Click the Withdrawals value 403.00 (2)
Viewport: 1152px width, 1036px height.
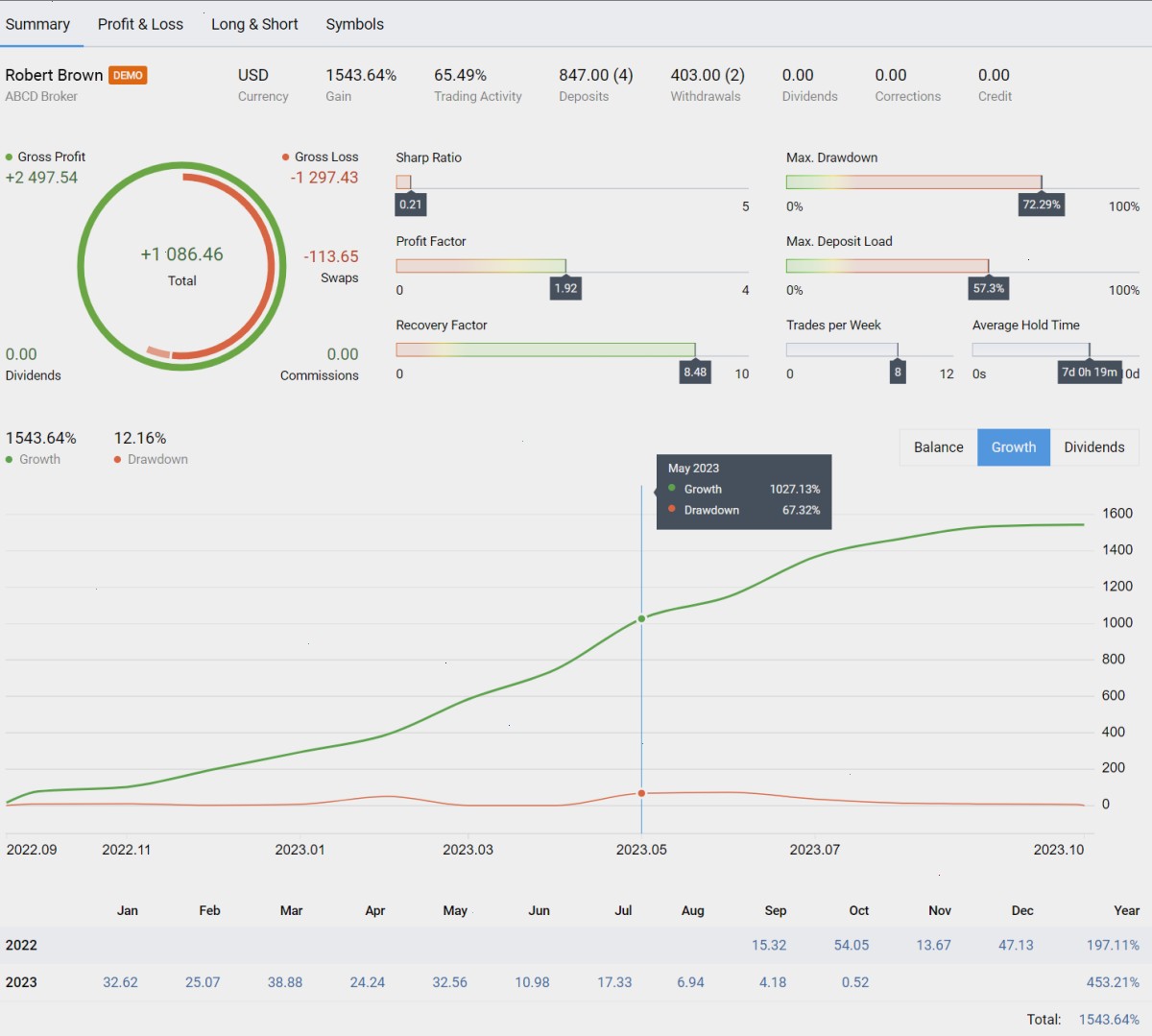point(708,75)
